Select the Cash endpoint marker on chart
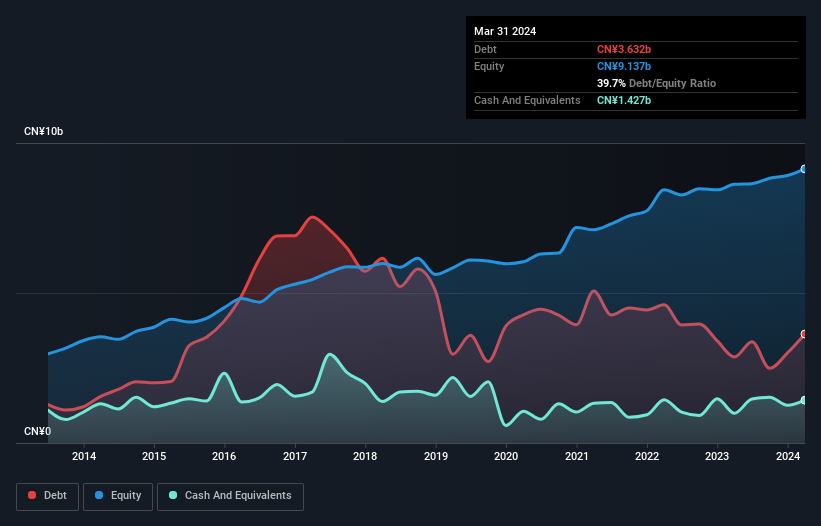Image resolution: width=821 pixels, height=526 pixels. click(804, 400)
